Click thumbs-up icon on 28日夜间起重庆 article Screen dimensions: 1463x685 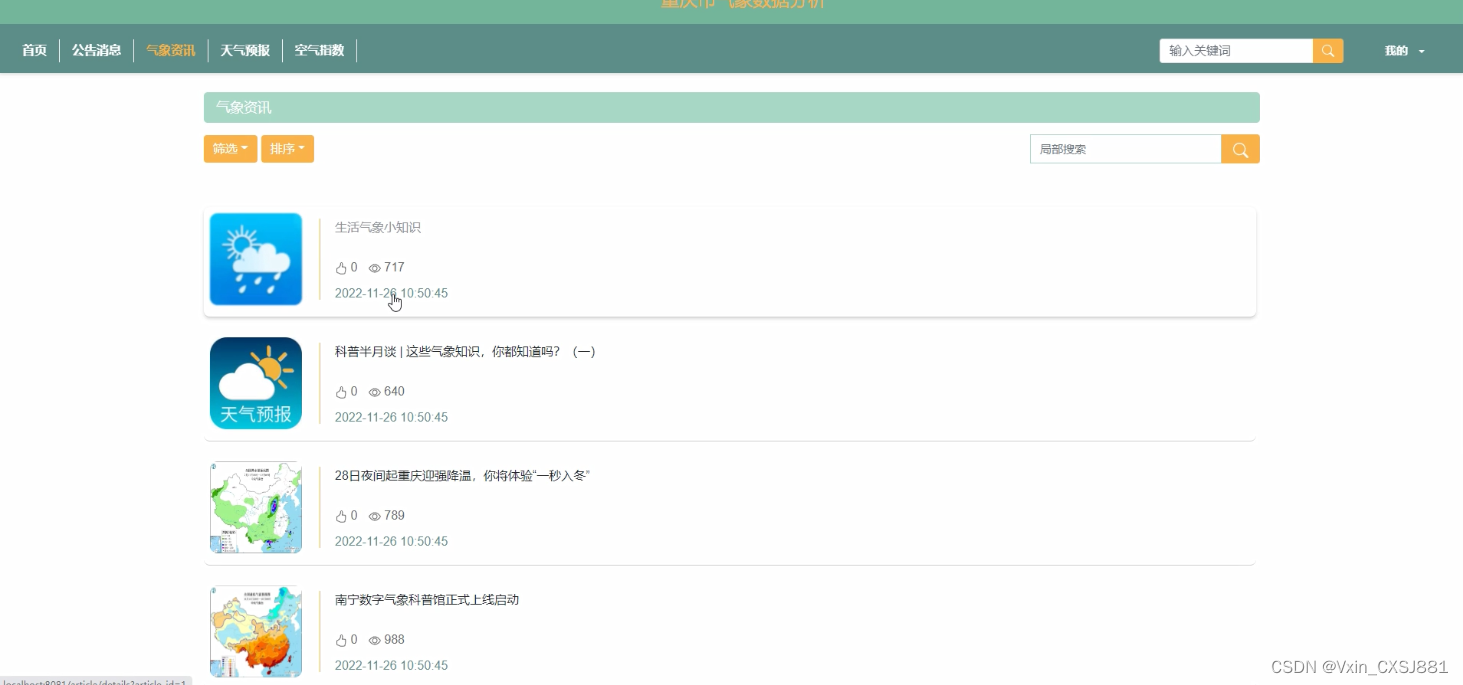pyautogui.click(x=341, y=516)
